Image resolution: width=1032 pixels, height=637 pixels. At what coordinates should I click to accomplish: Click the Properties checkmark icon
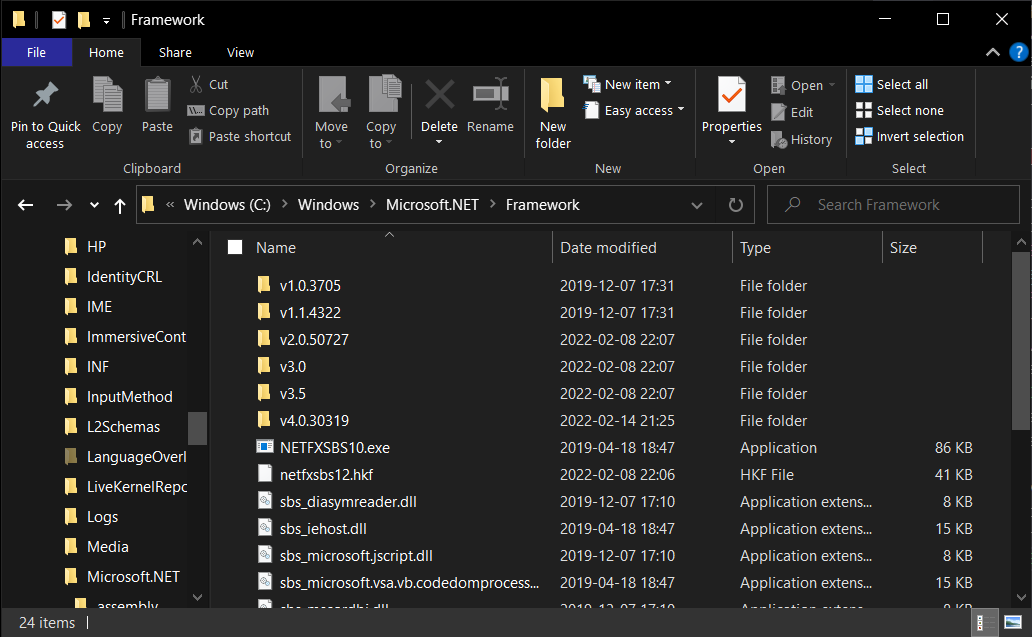coord(732,95)
